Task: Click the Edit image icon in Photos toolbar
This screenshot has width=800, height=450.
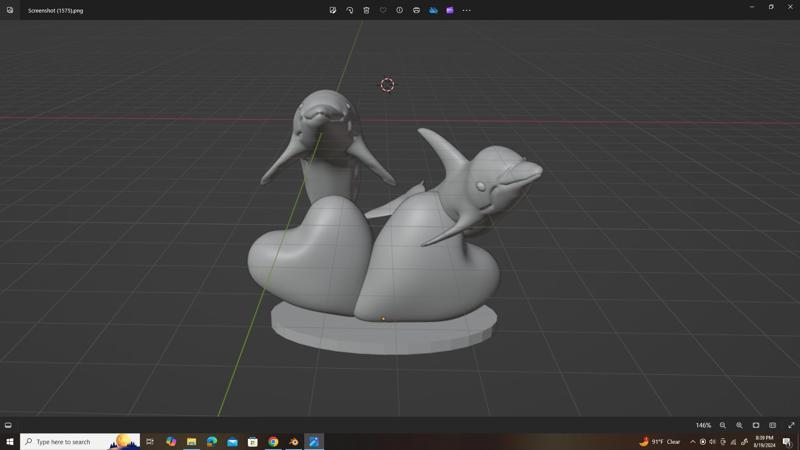Action: click(333, 10)
